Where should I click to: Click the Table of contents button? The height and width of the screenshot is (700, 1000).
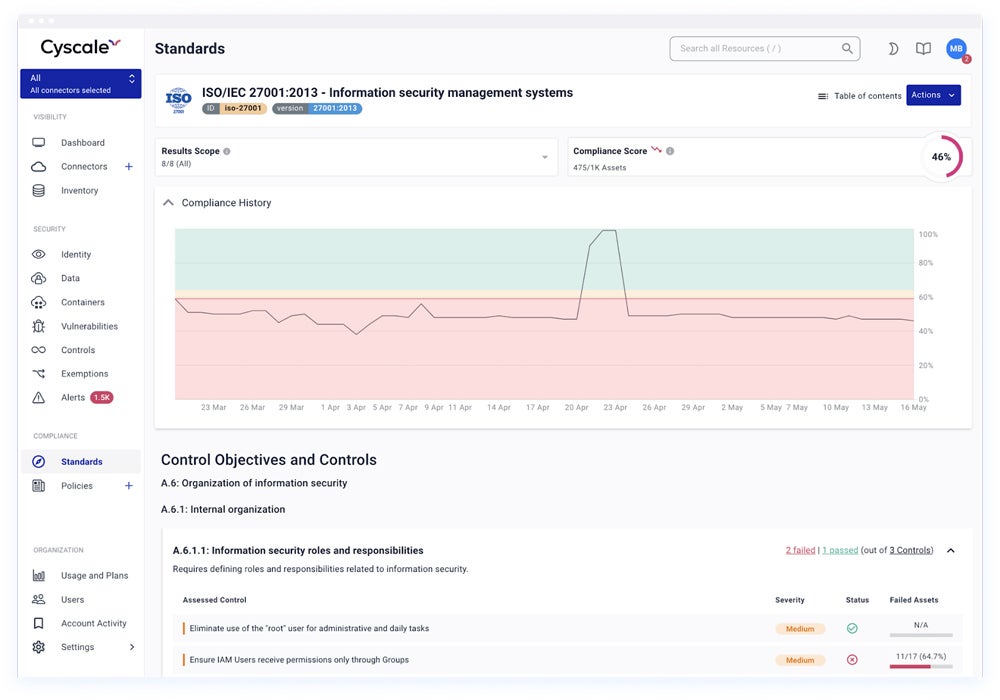pos(859,96)
